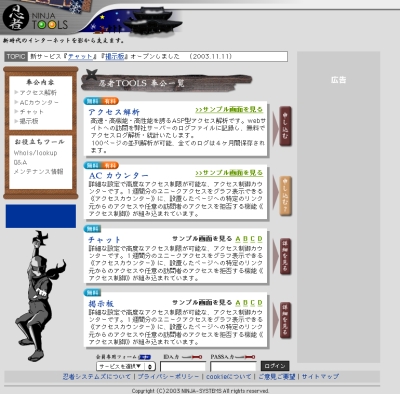Click the 無料 badge on チャット card
Screen dimensions: 400x394
(92, 229)
